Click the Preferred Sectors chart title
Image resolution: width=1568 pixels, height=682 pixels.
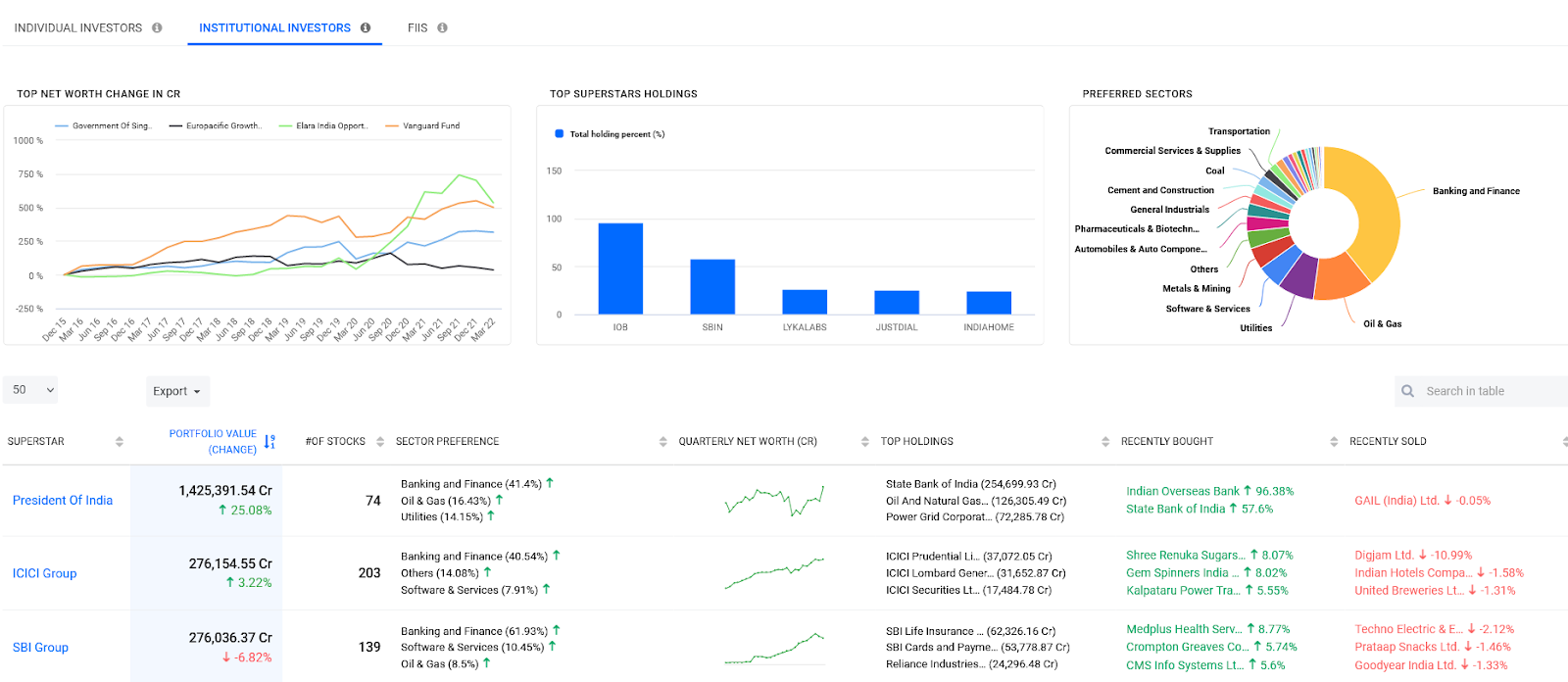(1137, 94)
